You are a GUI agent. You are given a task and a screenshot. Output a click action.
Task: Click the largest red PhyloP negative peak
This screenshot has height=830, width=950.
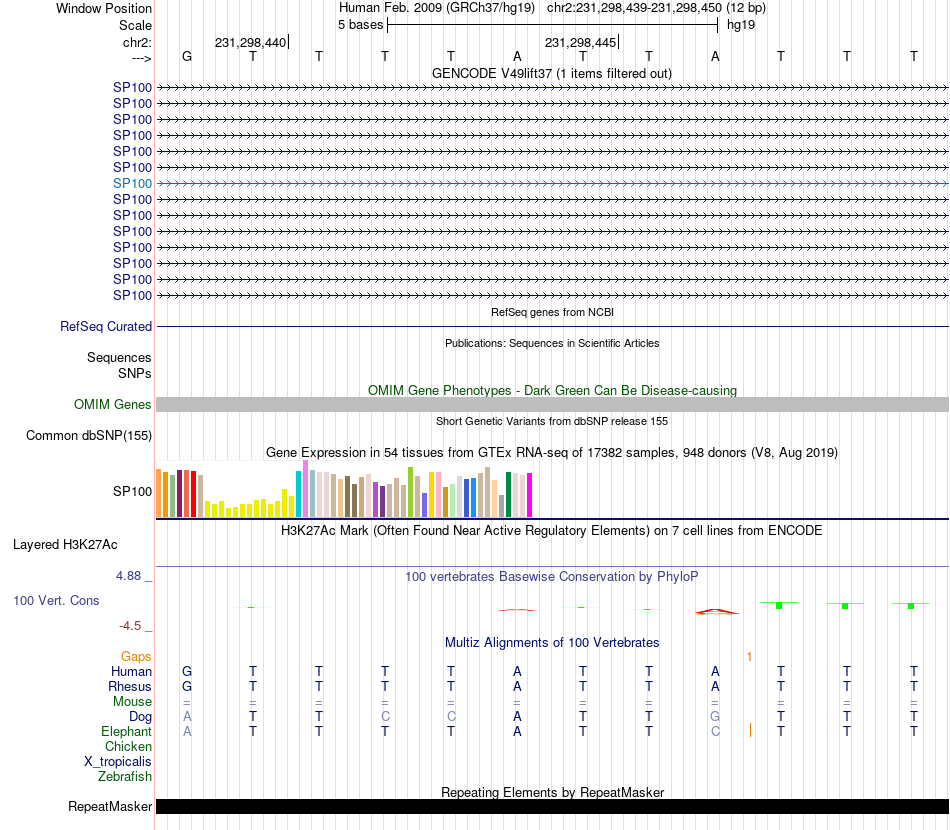click(x=716, y=611)
